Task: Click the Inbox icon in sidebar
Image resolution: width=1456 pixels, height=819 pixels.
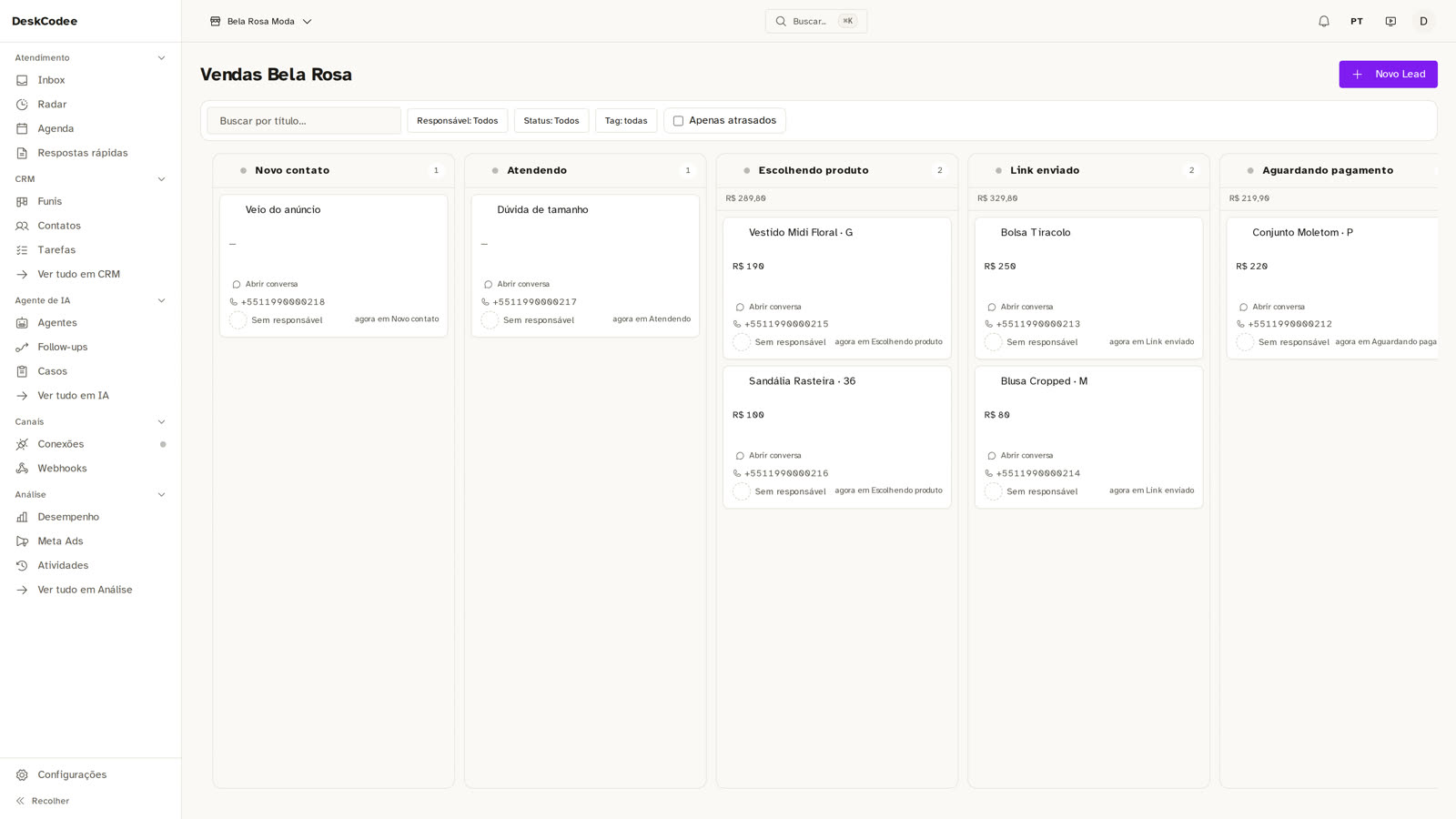Action: tap(22, 80)
